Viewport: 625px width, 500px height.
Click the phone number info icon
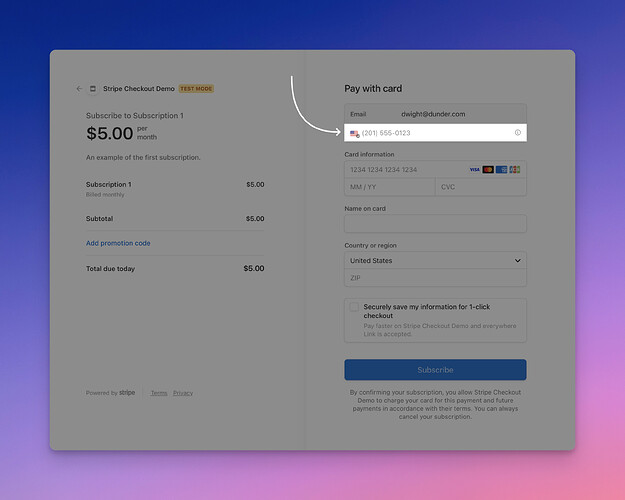click(517, 132)
